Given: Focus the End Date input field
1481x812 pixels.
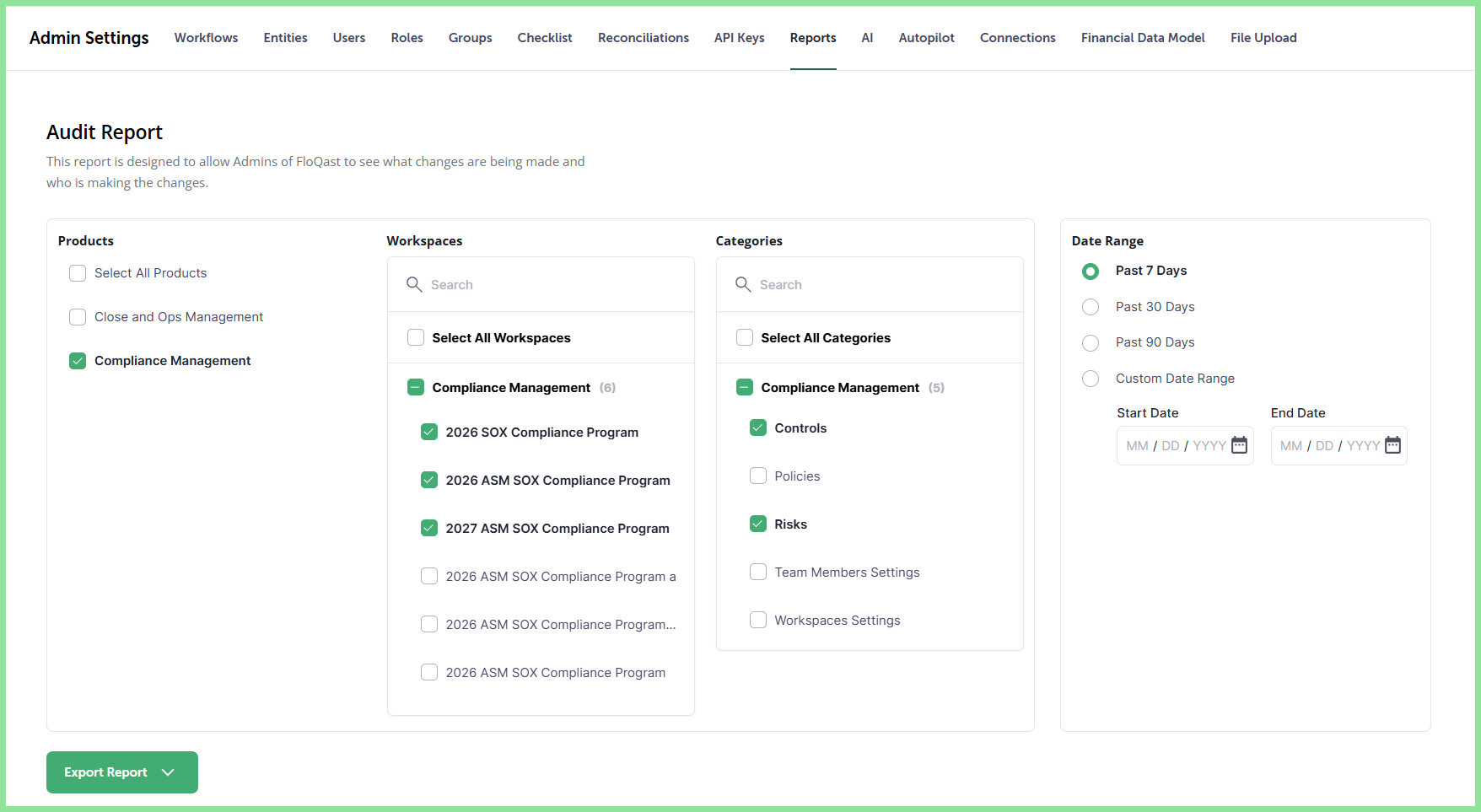Looking at the screenshot, I should [1339, 445].
